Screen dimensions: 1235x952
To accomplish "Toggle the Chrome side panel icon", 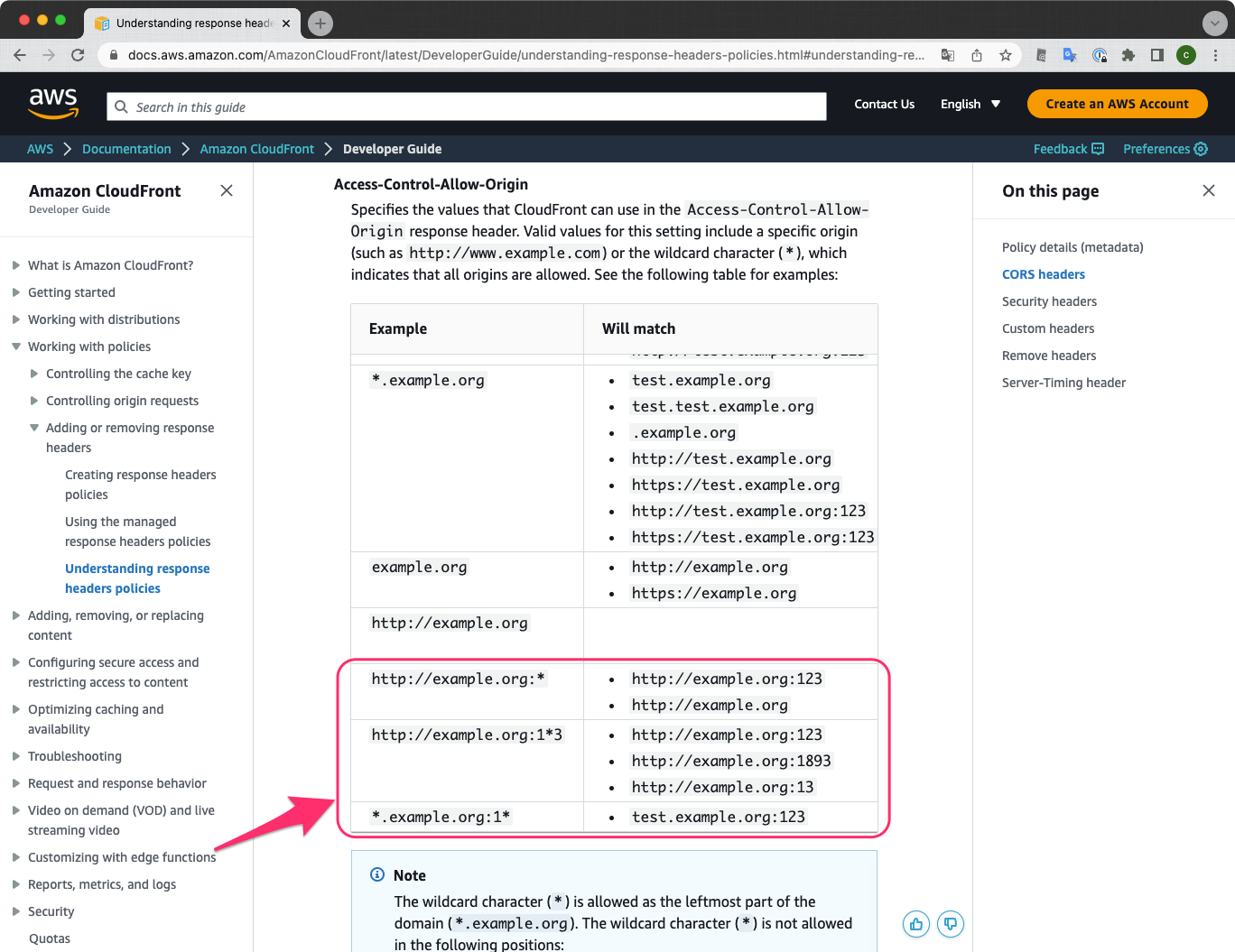I will click(x=1156, y=54).
